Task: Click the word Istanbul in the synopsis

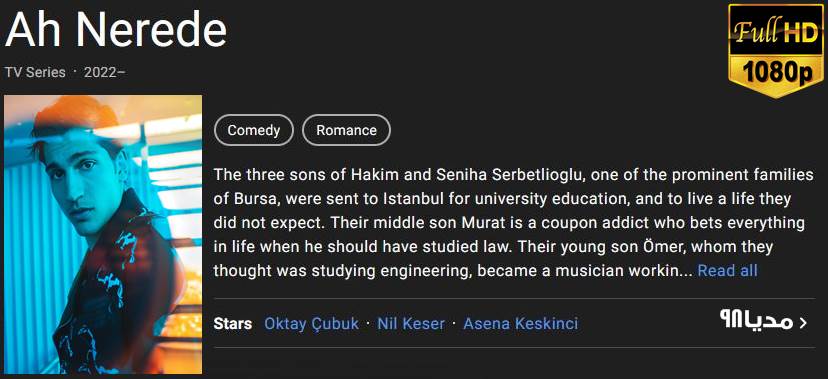Action: pyautogui.click(x=411, y=198)
